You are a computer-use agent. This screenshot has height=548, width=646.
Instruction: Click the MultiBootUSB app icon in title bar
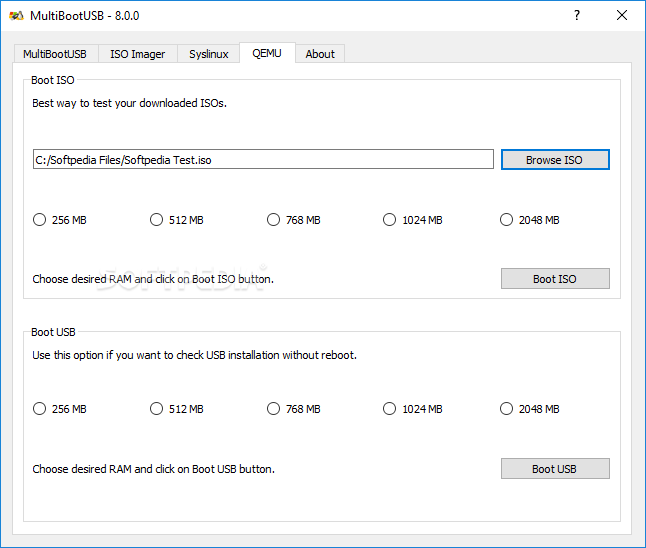(x=16, y=16)
